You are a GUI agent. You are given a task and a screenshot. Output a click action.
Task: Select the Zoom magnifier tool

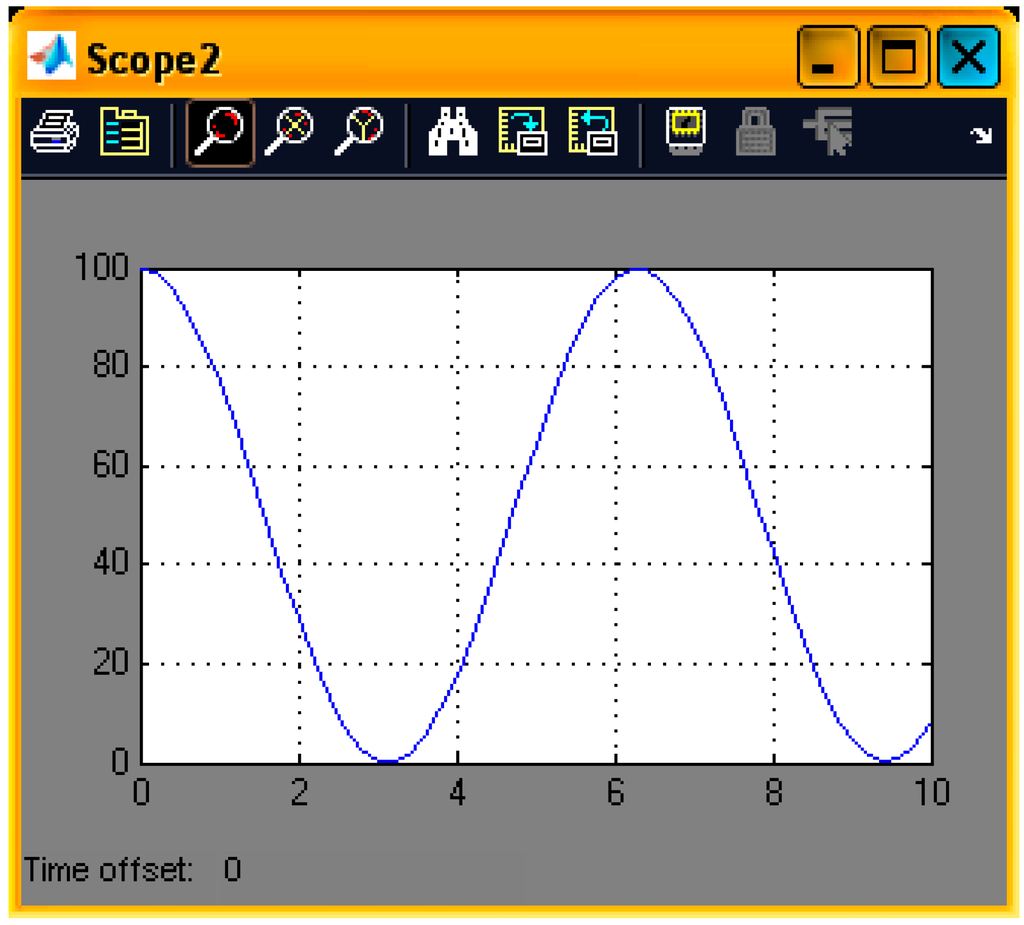click(219, 132)
